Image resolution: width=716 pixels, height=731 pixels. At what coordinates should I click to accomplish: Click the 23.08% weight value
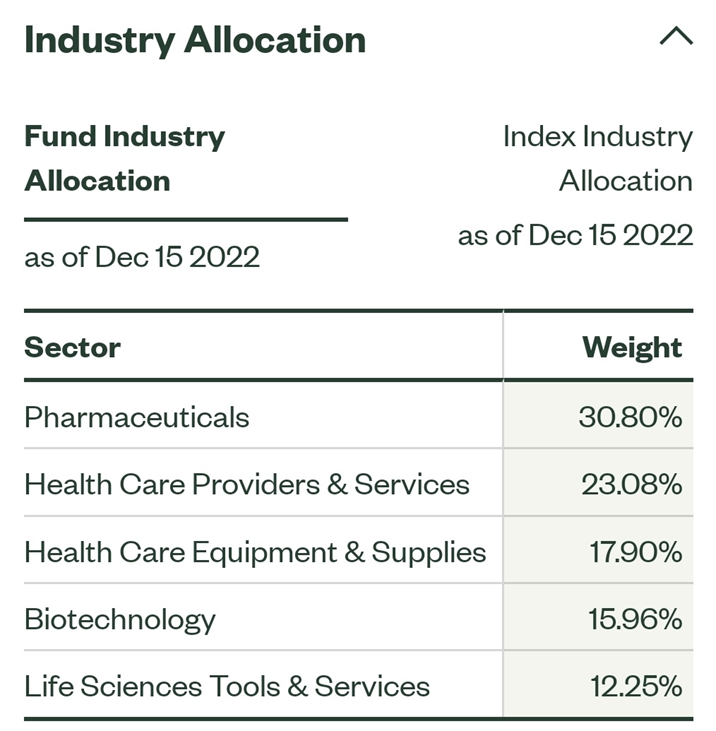pyautogui.click(x=632, y=483)
